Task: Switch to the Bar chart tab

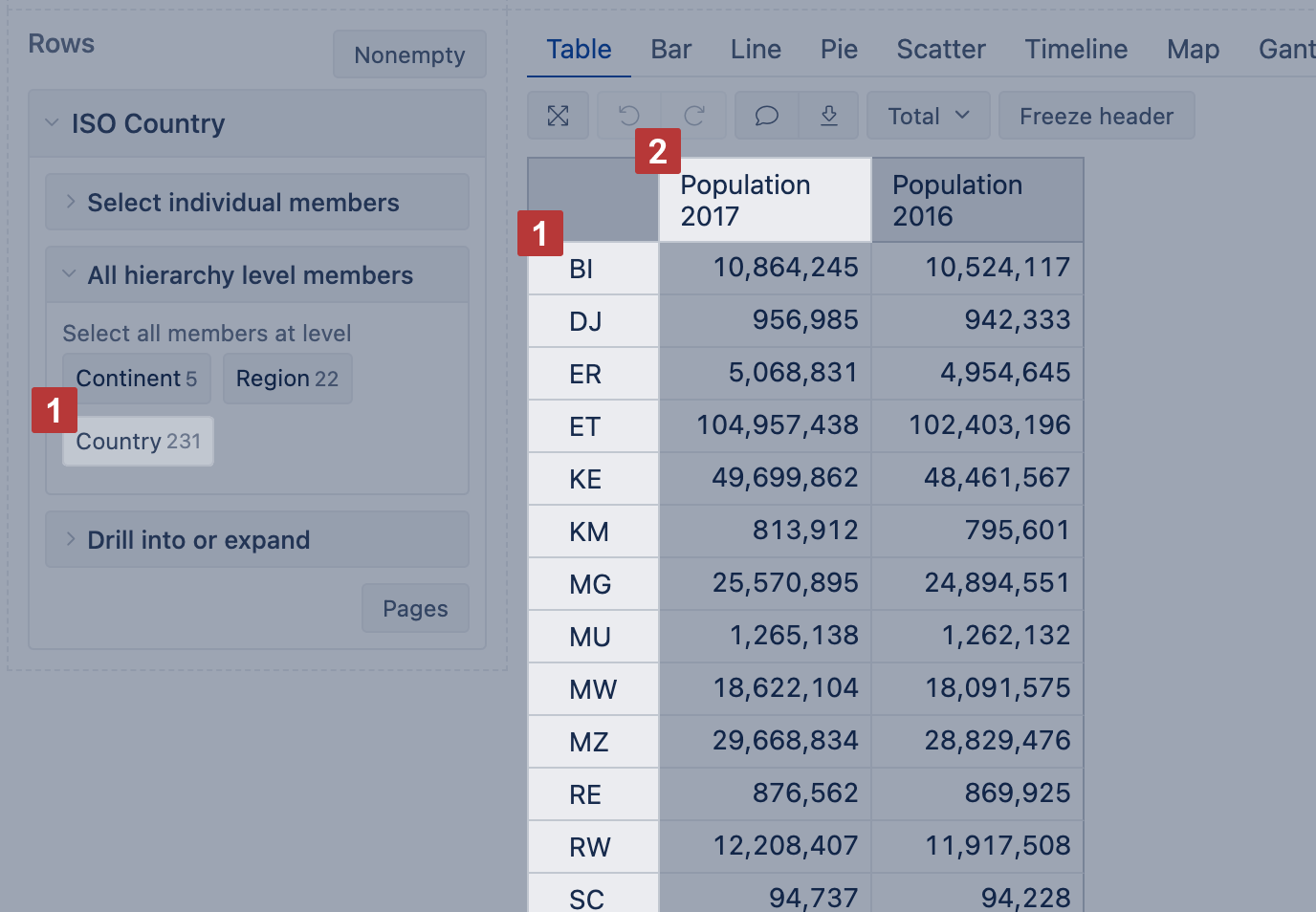Action: point(670,50)
